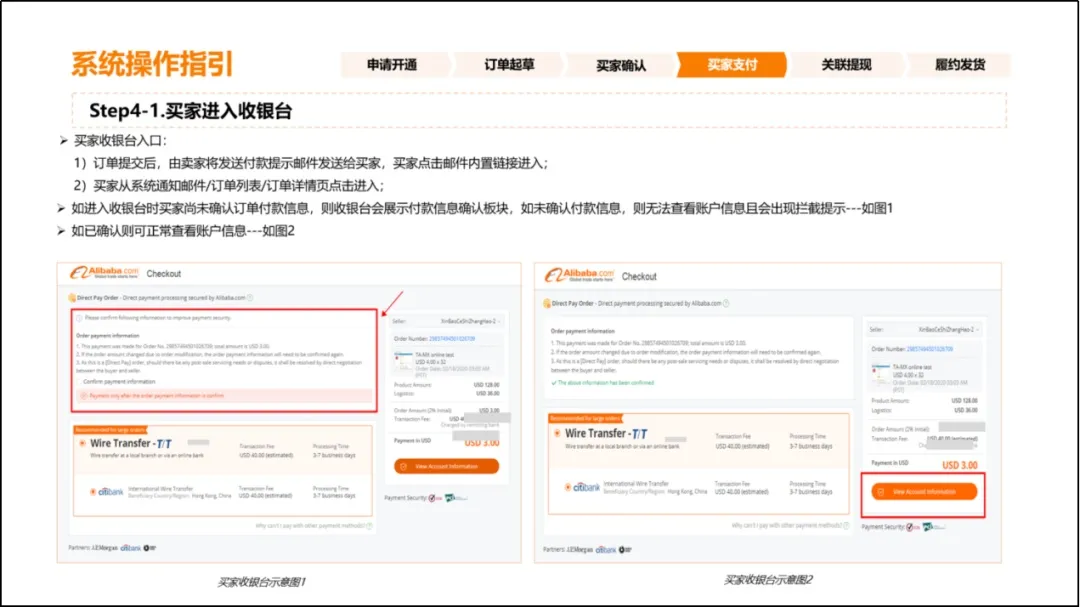This screenshot has width=1080, height=607.
Task: Click the citibank partner logo in the footer
Action: coord(132,548)
